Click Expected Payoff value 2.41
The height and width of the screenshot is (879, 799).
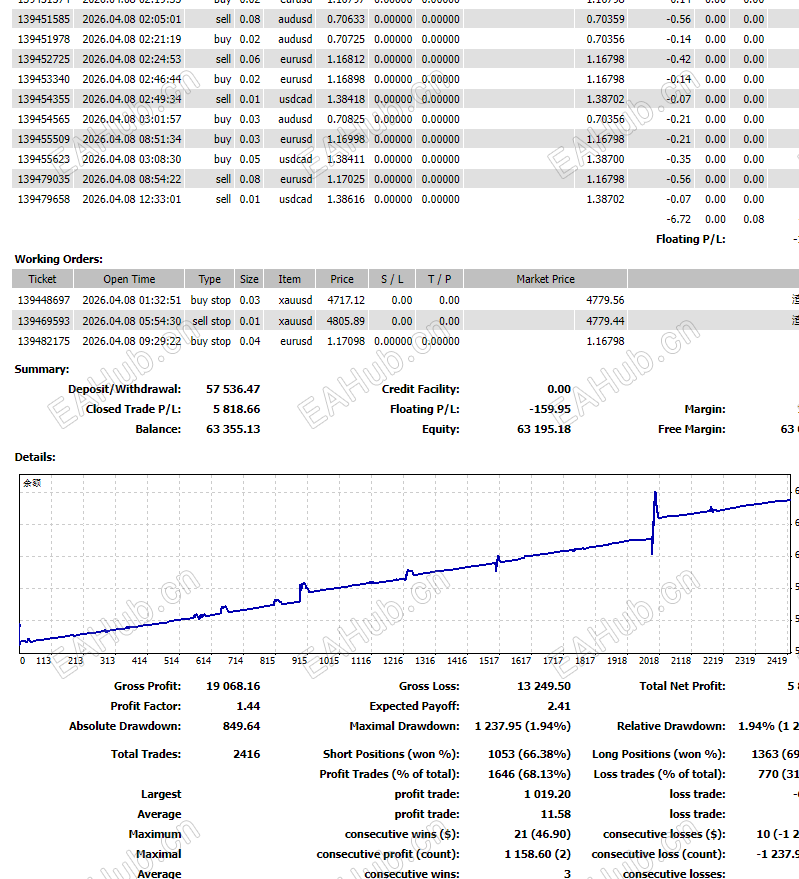559,706
